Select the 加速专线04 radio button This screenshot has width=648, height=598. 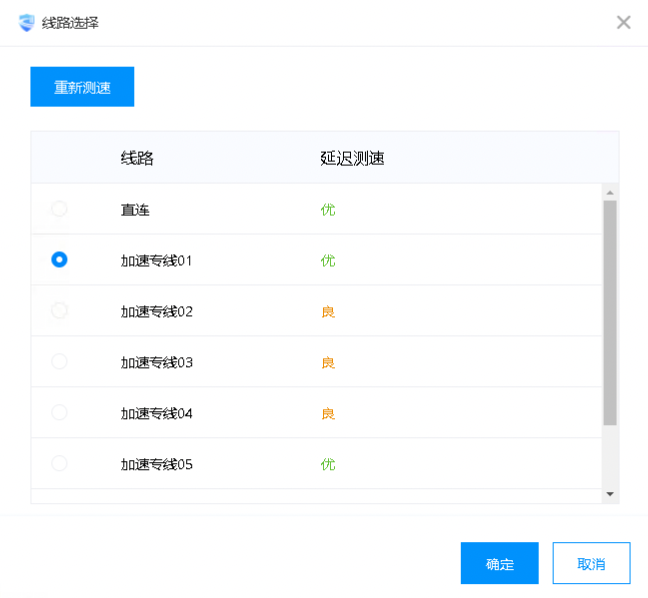[x=59, y=412]
